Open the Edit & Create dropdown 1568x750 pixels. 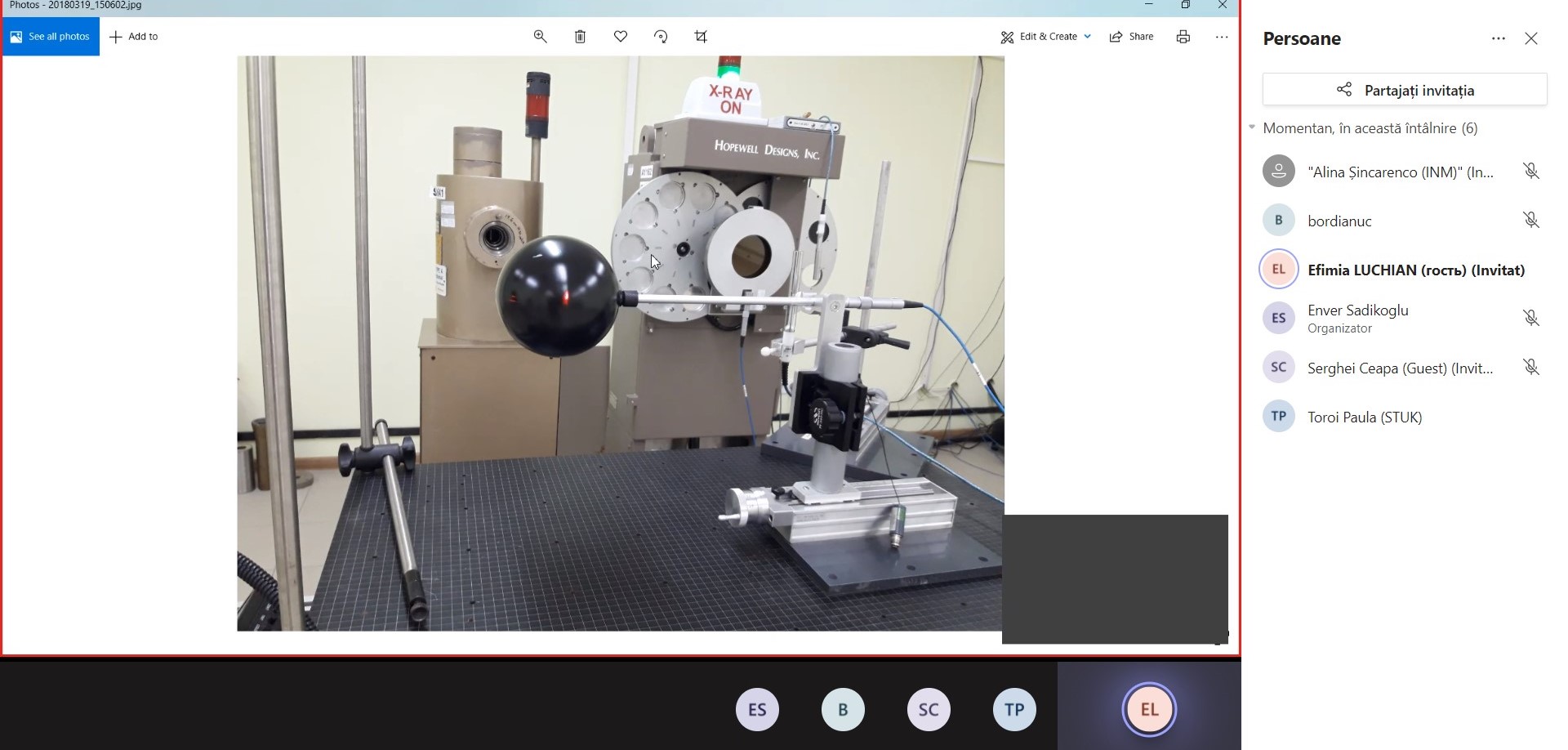[x=1046, y=37]
